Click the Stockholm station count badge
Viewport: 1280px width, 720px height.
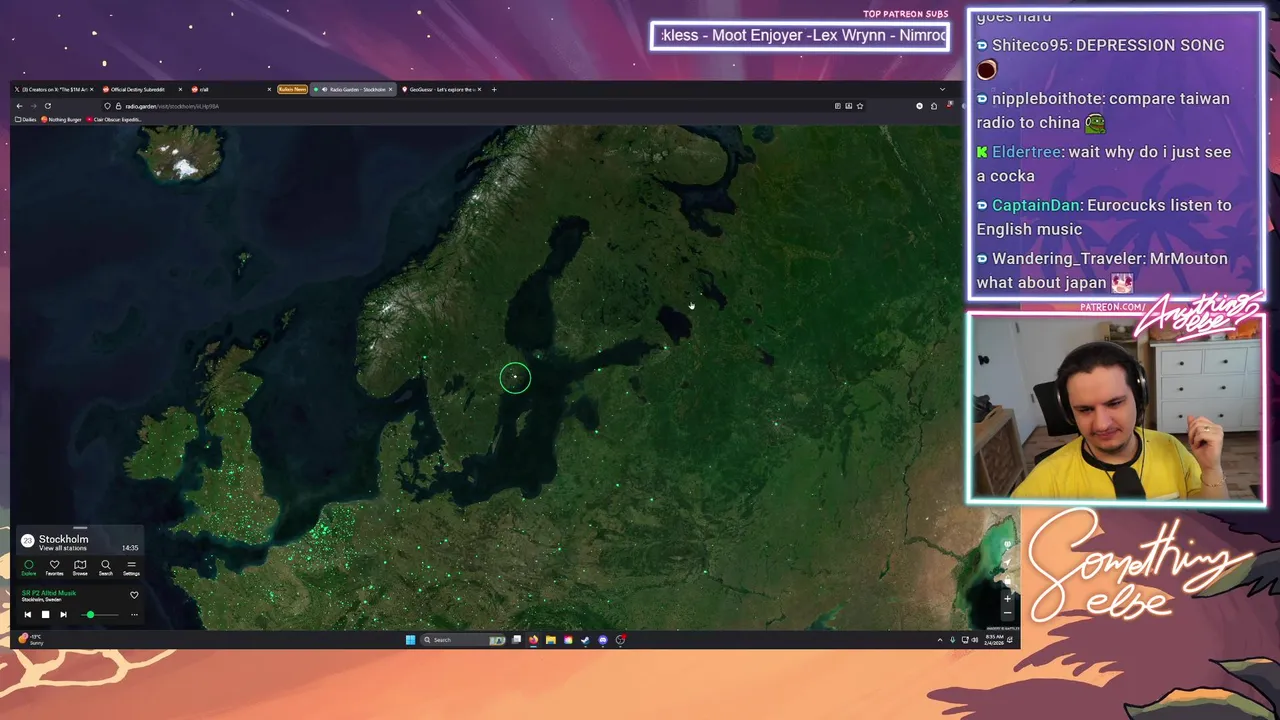point(28,541)
